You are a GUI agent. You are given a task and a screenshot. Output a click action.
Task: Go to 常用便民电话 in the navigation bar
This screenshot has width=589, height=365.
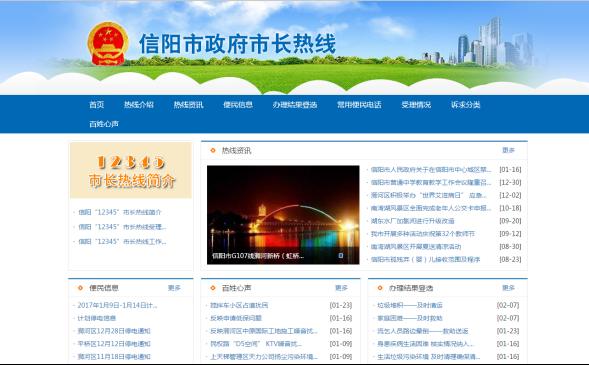359,104
